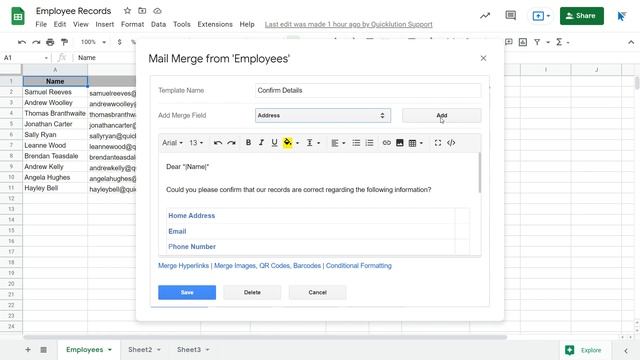Click the print icon
The height and width of the screenshot is (360, 640).
(x=50, y=42)
